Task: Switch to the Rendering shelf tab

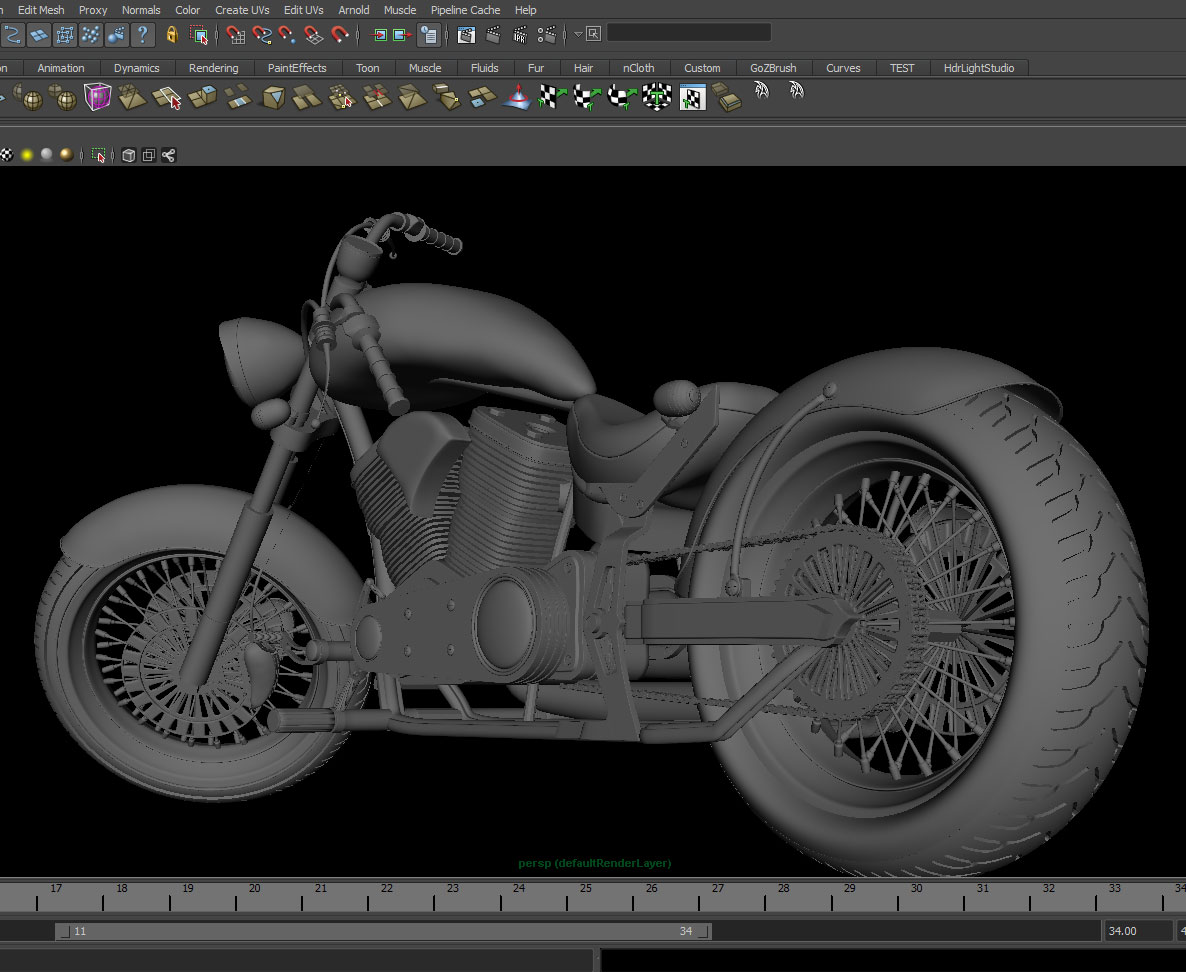Action: pyautogui.click(x=213, y=68)
